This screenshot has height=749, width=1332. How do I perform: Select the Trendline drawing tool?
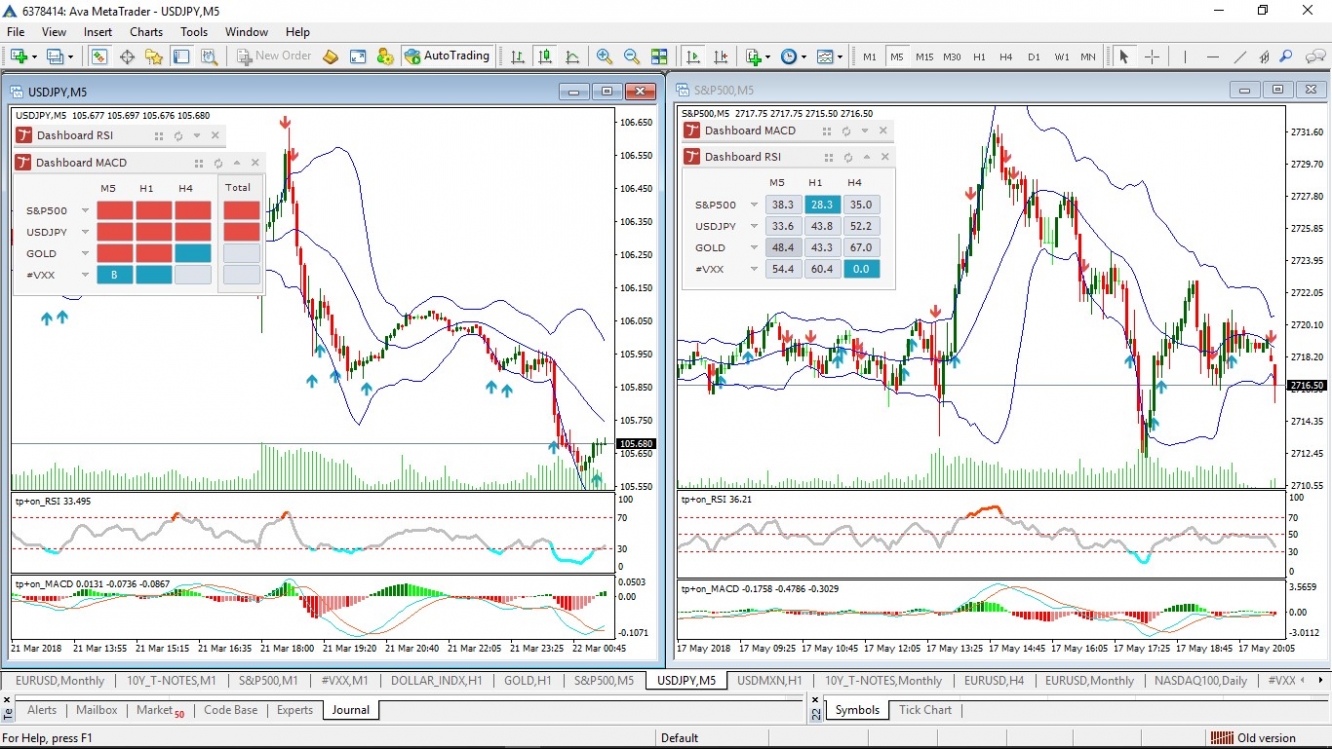1240,57
